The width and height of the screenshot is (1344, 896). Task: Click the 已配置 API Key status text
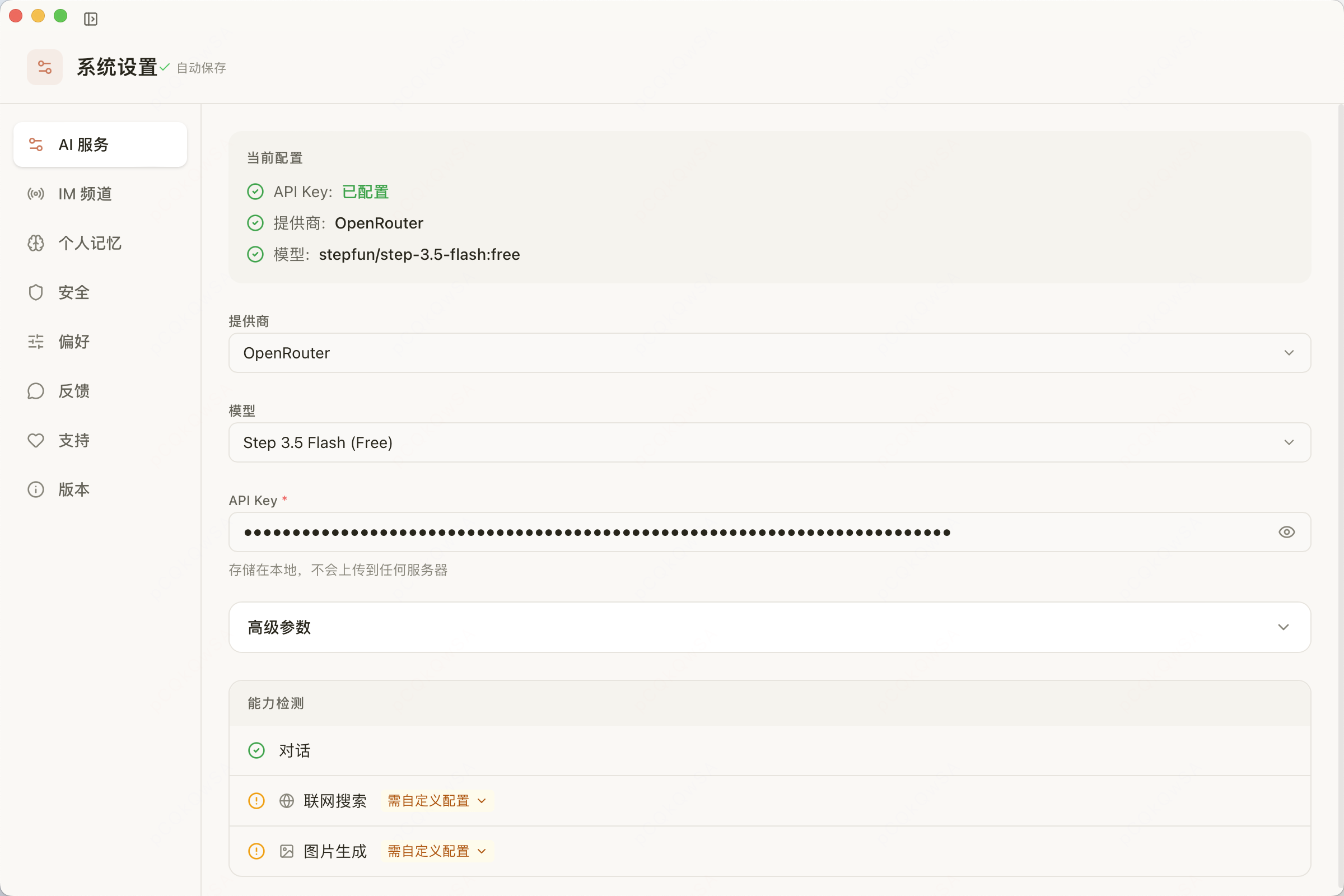pyautogui.click(x=365, y=192)
